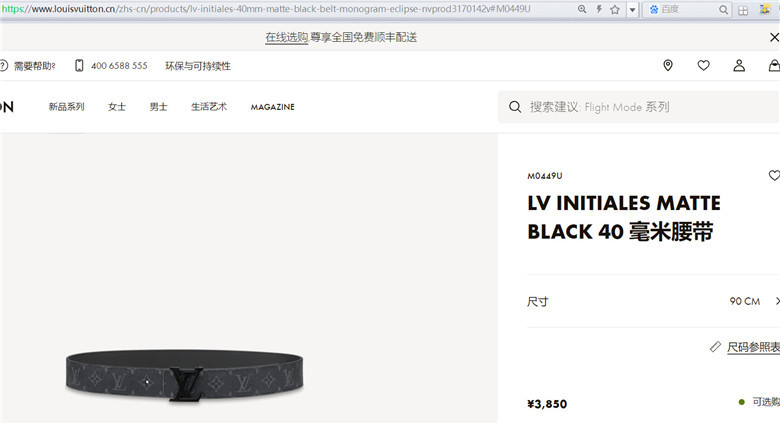Click the Flight Mode search field
This screenshot has height=424, width=780.
point(639,107)
